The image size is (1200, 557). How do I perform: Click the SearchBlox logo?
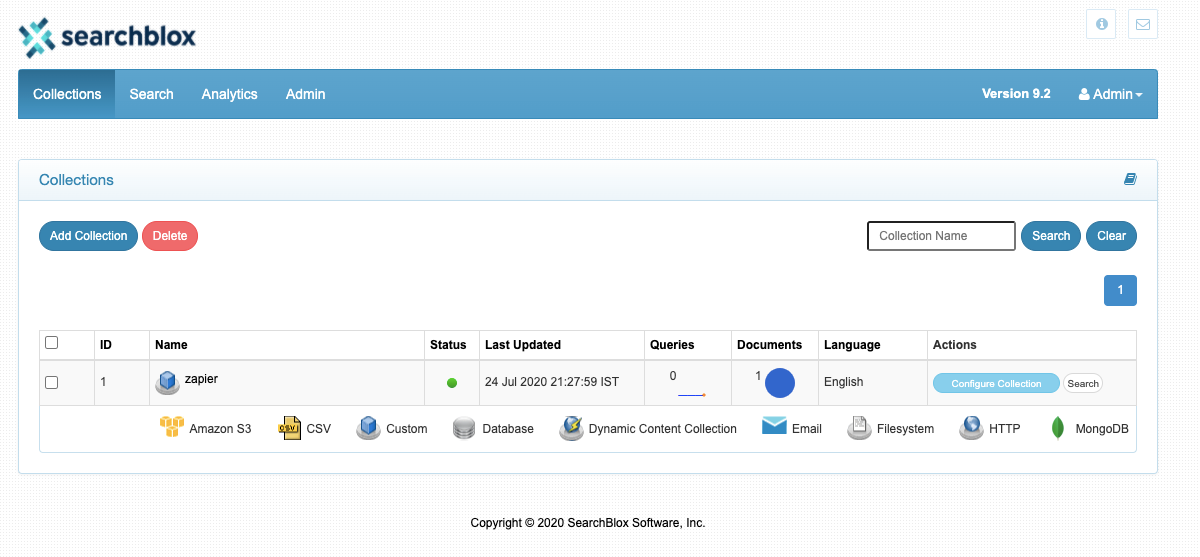(x=107, y=37)
